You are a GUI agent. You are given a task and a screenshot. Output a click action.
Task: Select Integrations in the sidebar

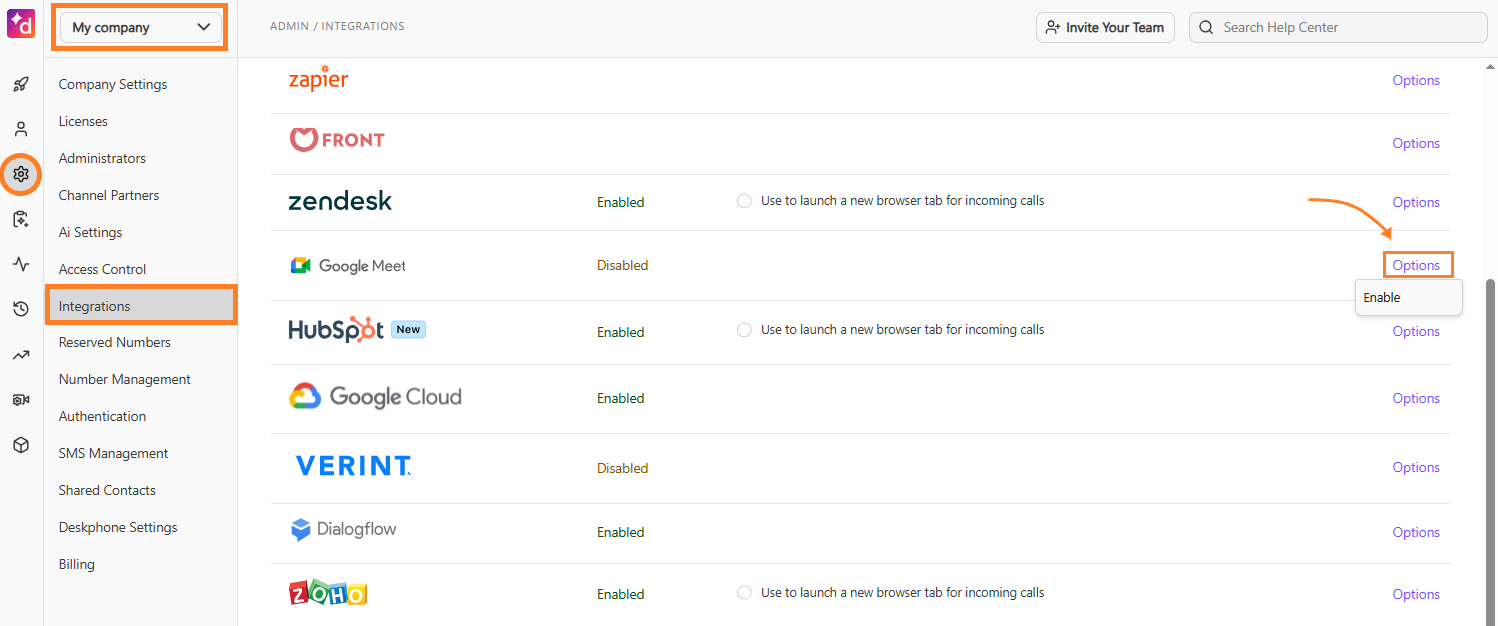pos(141,306)
